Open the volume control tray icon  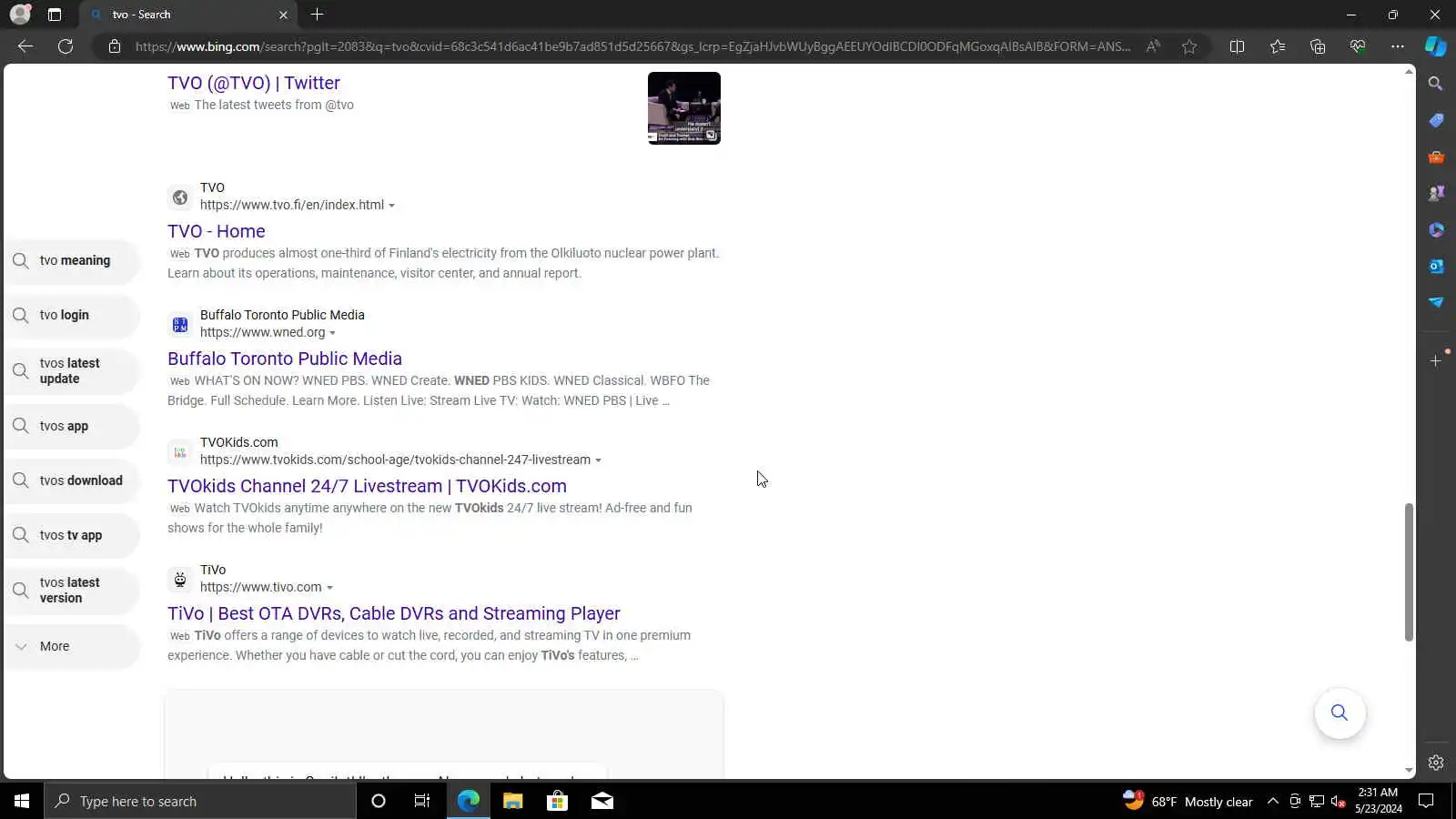coord(1338,802)
